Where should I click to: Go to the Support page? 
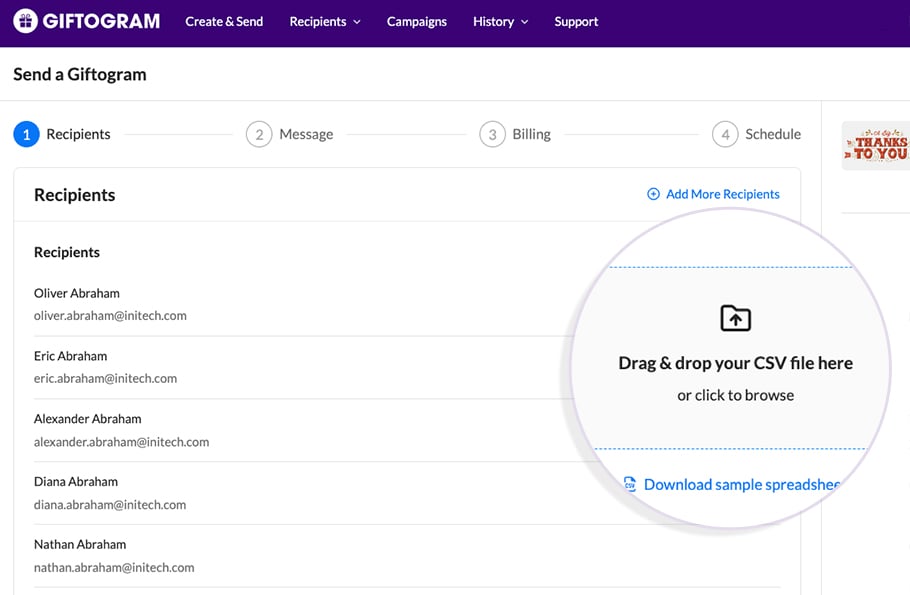pyautogui.click(x=576, y=21)
